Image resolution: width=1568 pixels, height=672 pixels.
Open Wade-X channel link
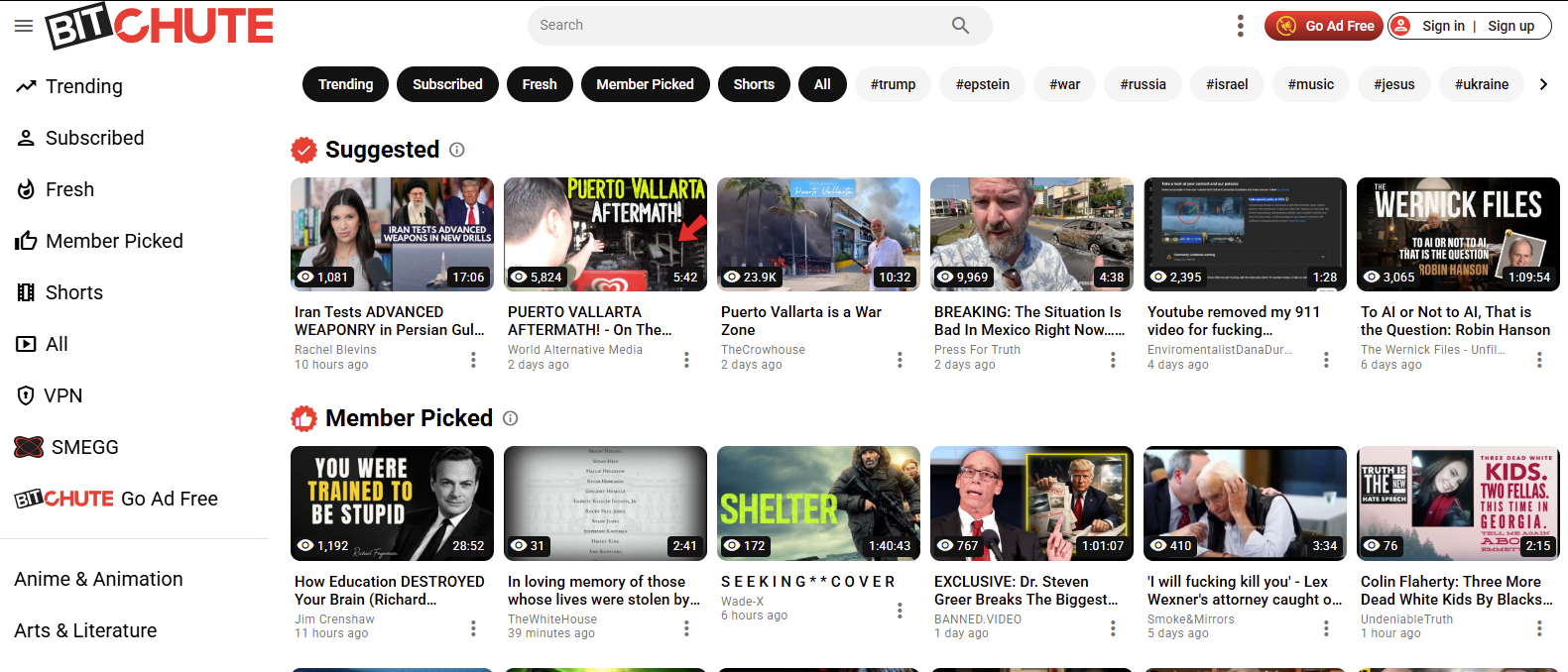742,602
